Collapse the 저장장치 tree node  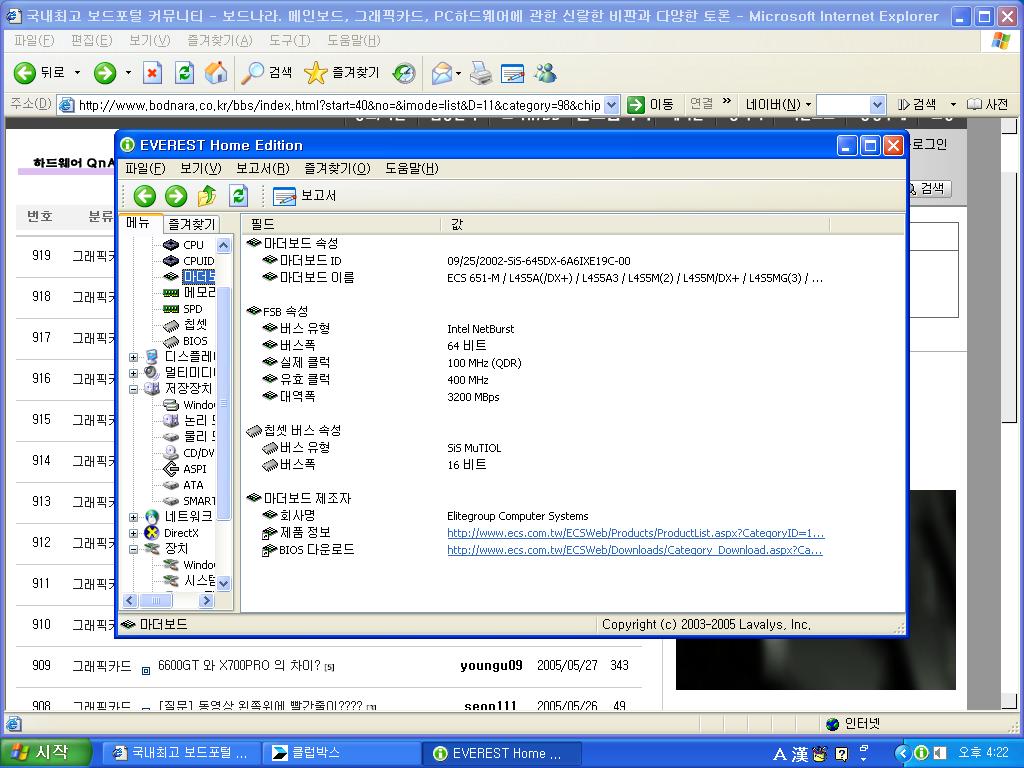tap(133, 389)
